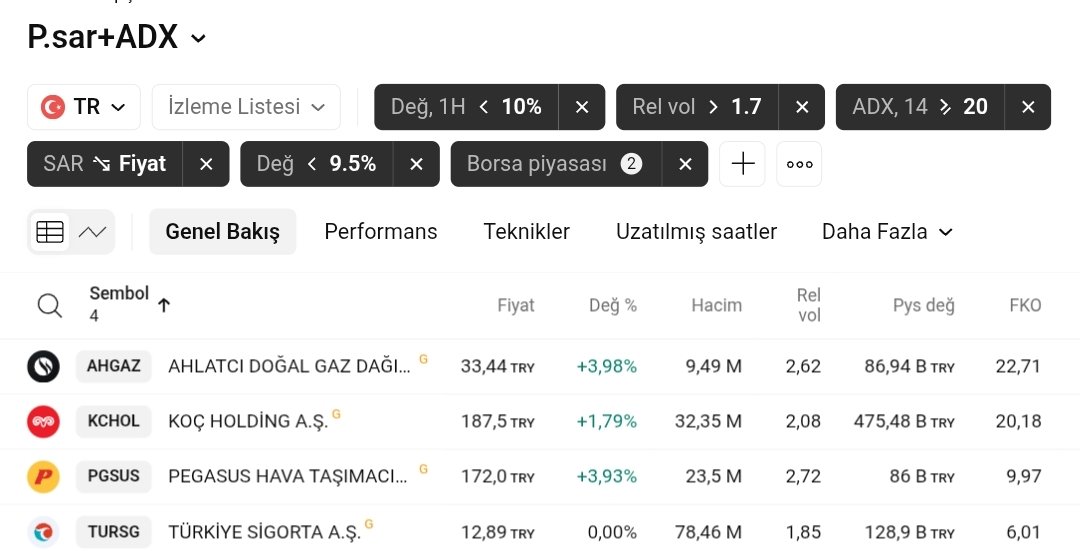Remove the Rel vol filter

pos(802,107)
